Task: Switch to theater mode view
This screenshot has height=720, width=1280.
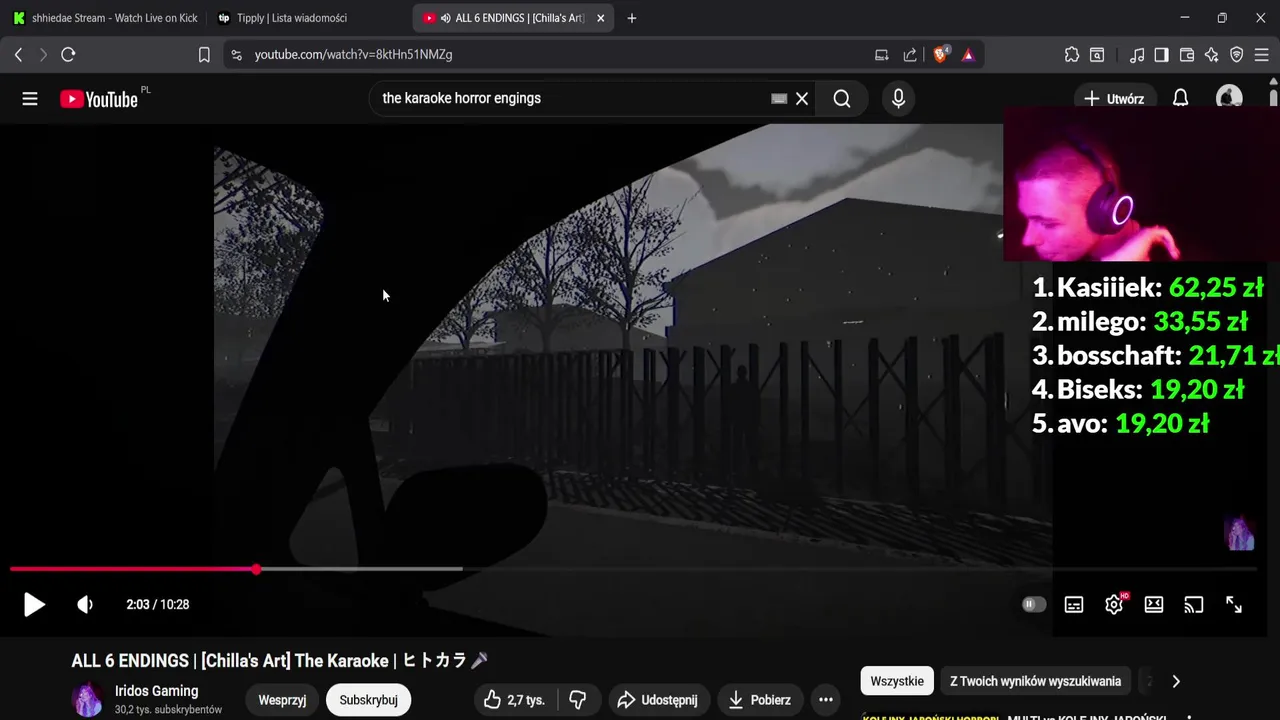Action: click(1154, 604)
